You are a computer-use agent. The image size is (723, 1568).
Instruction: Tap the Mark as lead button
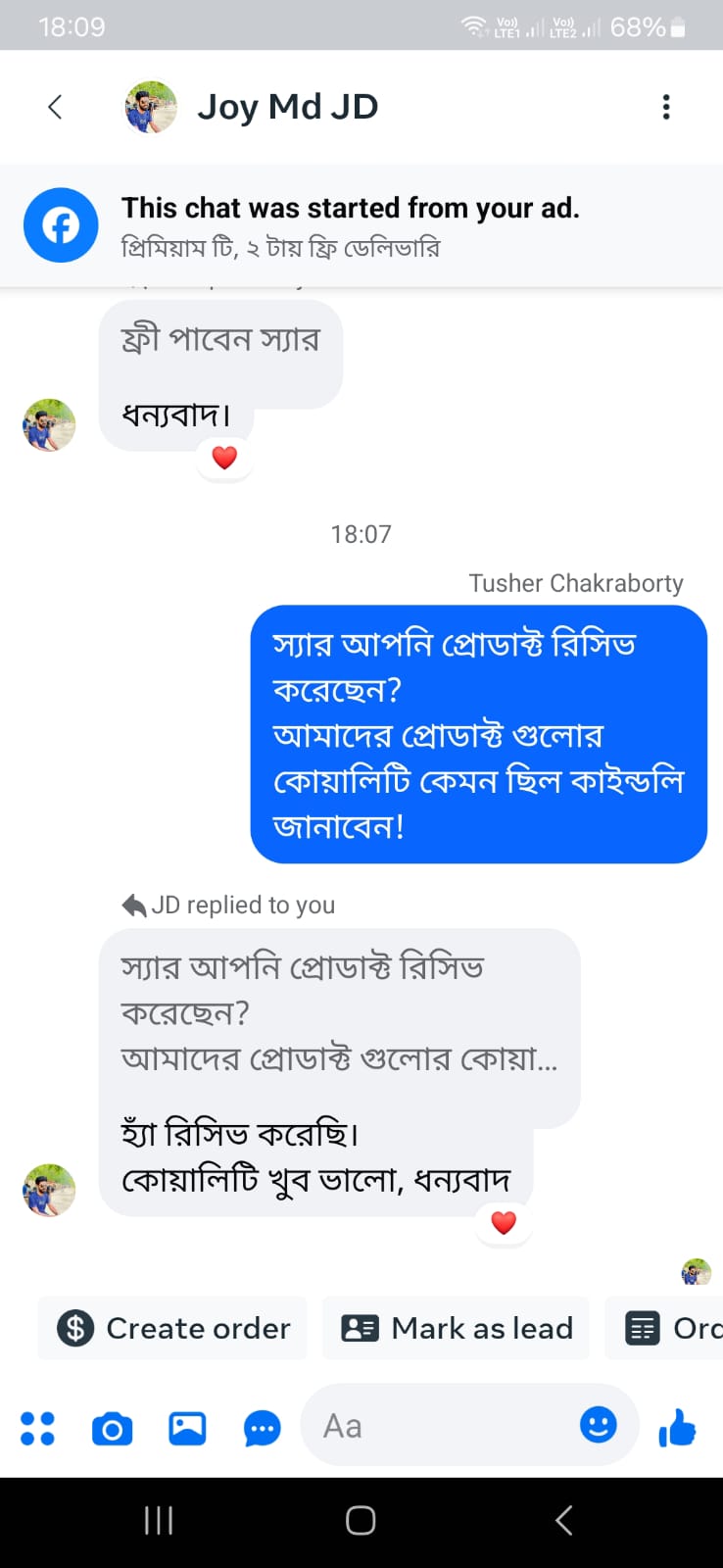[457, 1328]
